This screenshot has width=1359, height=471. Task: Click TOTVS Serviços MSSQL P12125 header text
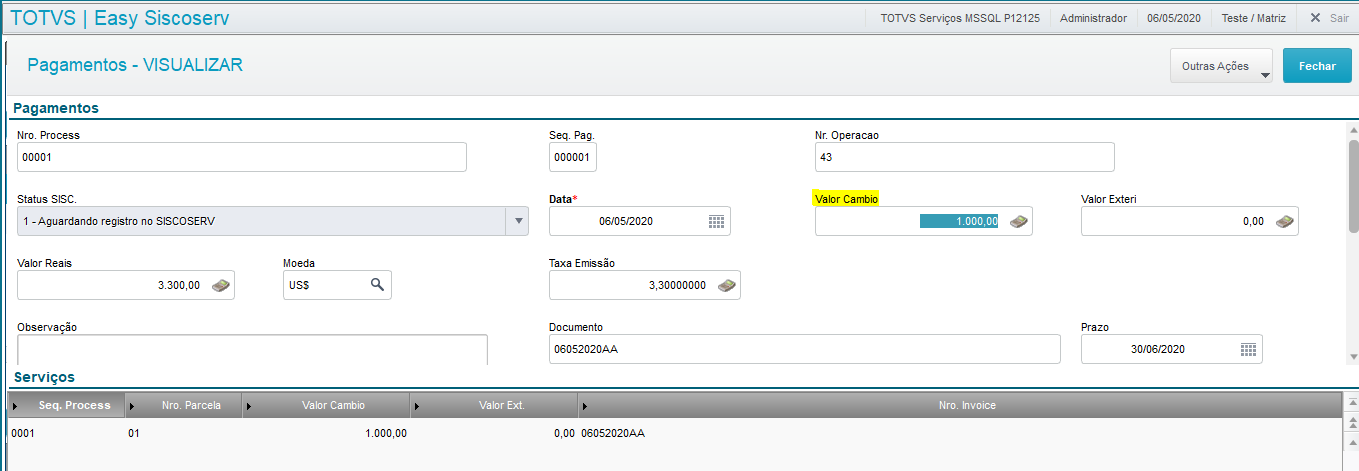[960, 18]
